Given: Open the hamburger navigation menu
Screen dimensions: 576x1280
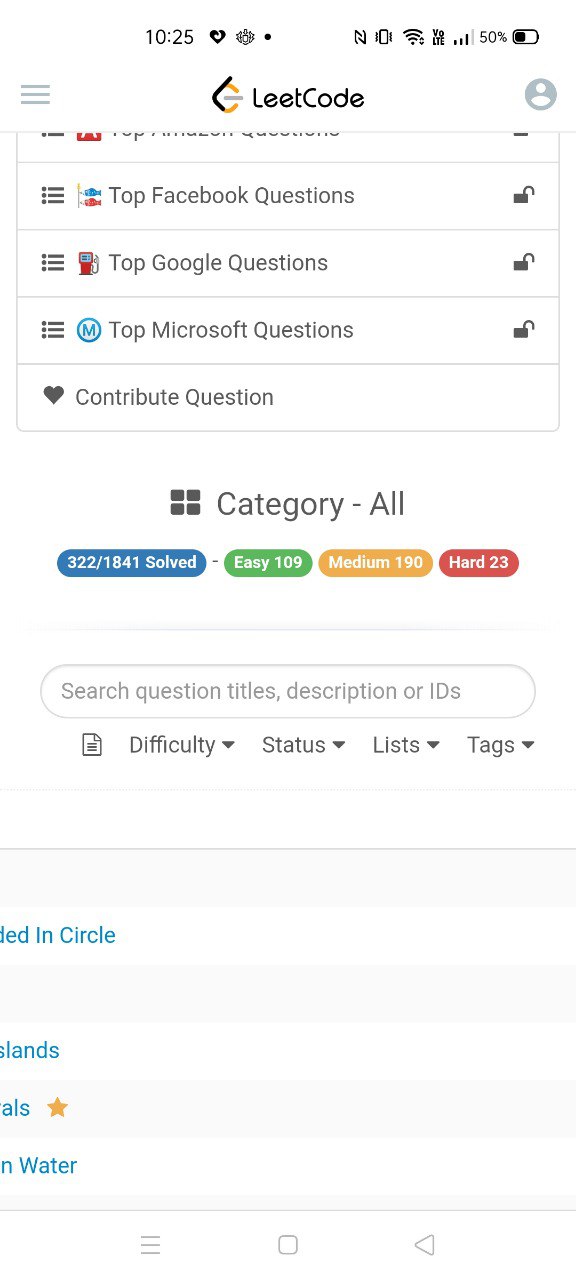Looking at the screenshot, I should click(x=35, y=95).
